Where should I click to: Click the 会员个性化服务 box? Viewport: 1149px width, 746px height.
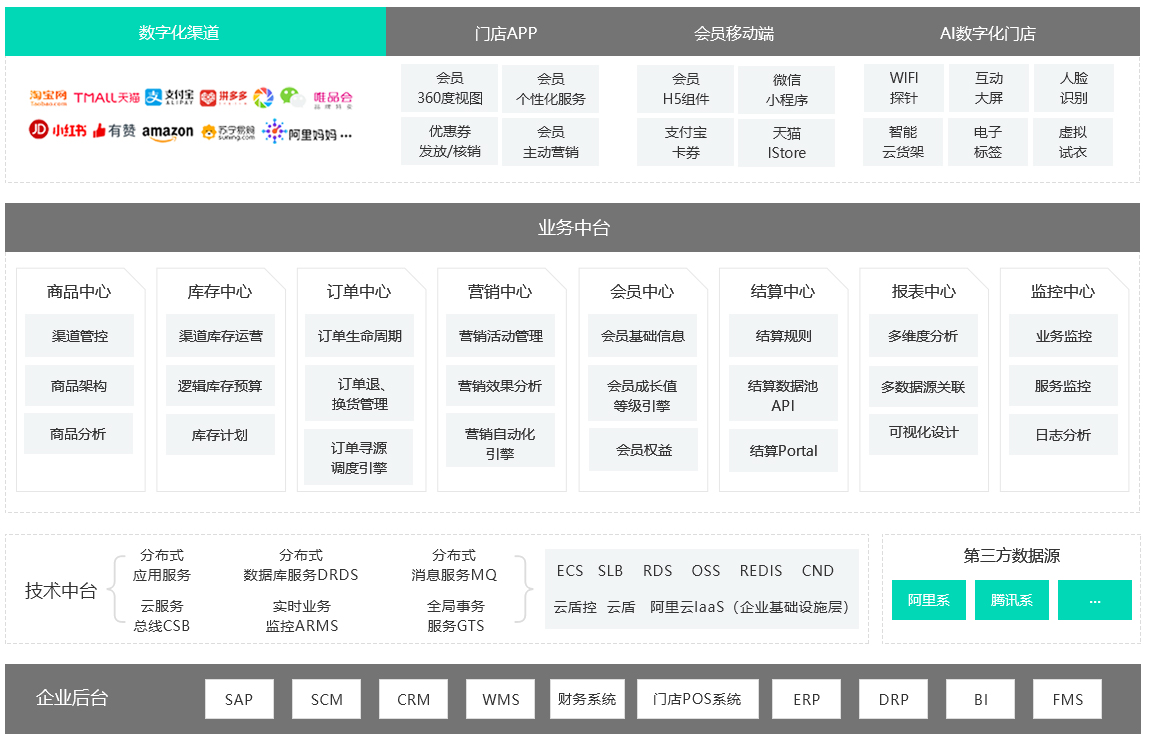(550, 89)
